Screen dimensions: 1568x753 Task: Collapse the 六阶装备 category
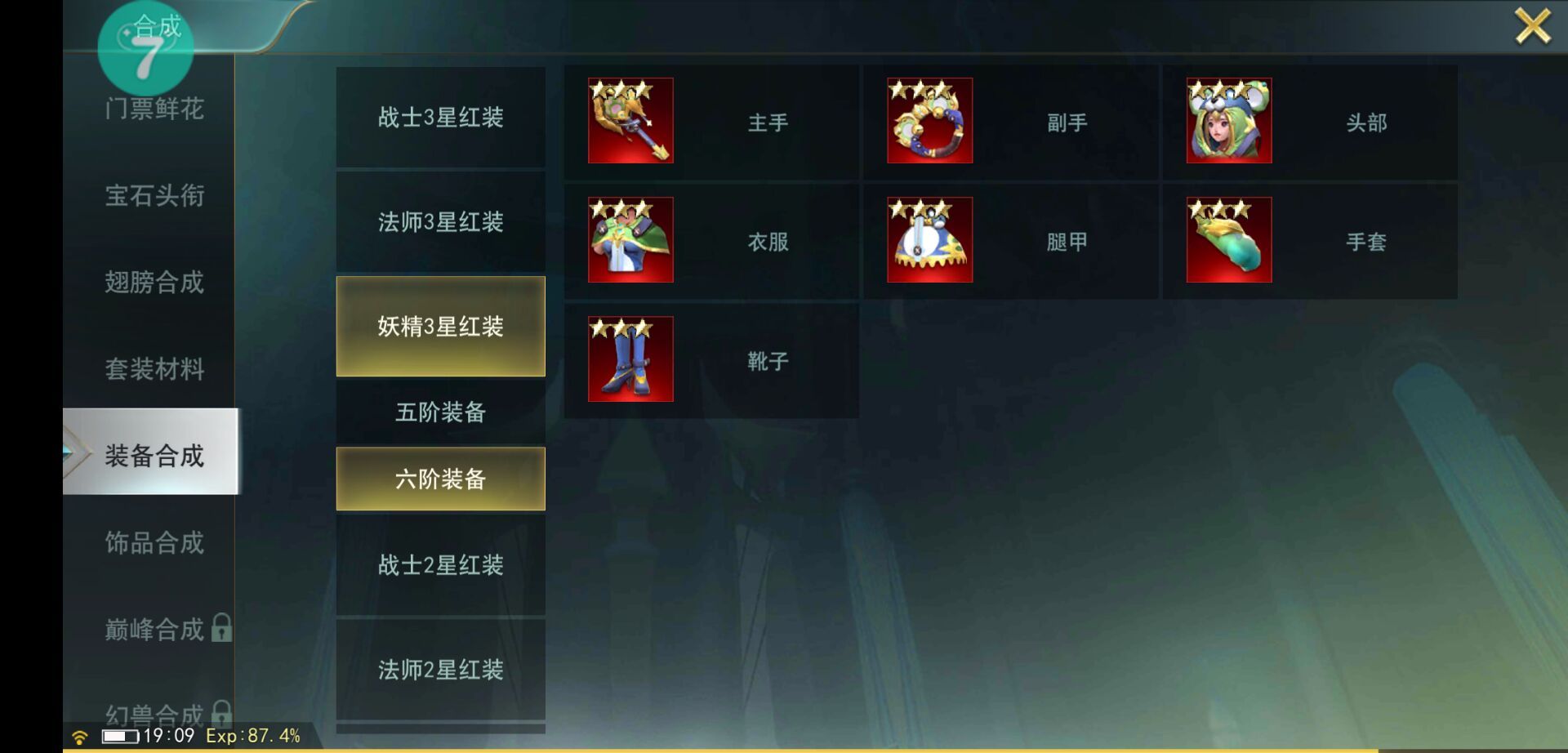click(441, 479)
